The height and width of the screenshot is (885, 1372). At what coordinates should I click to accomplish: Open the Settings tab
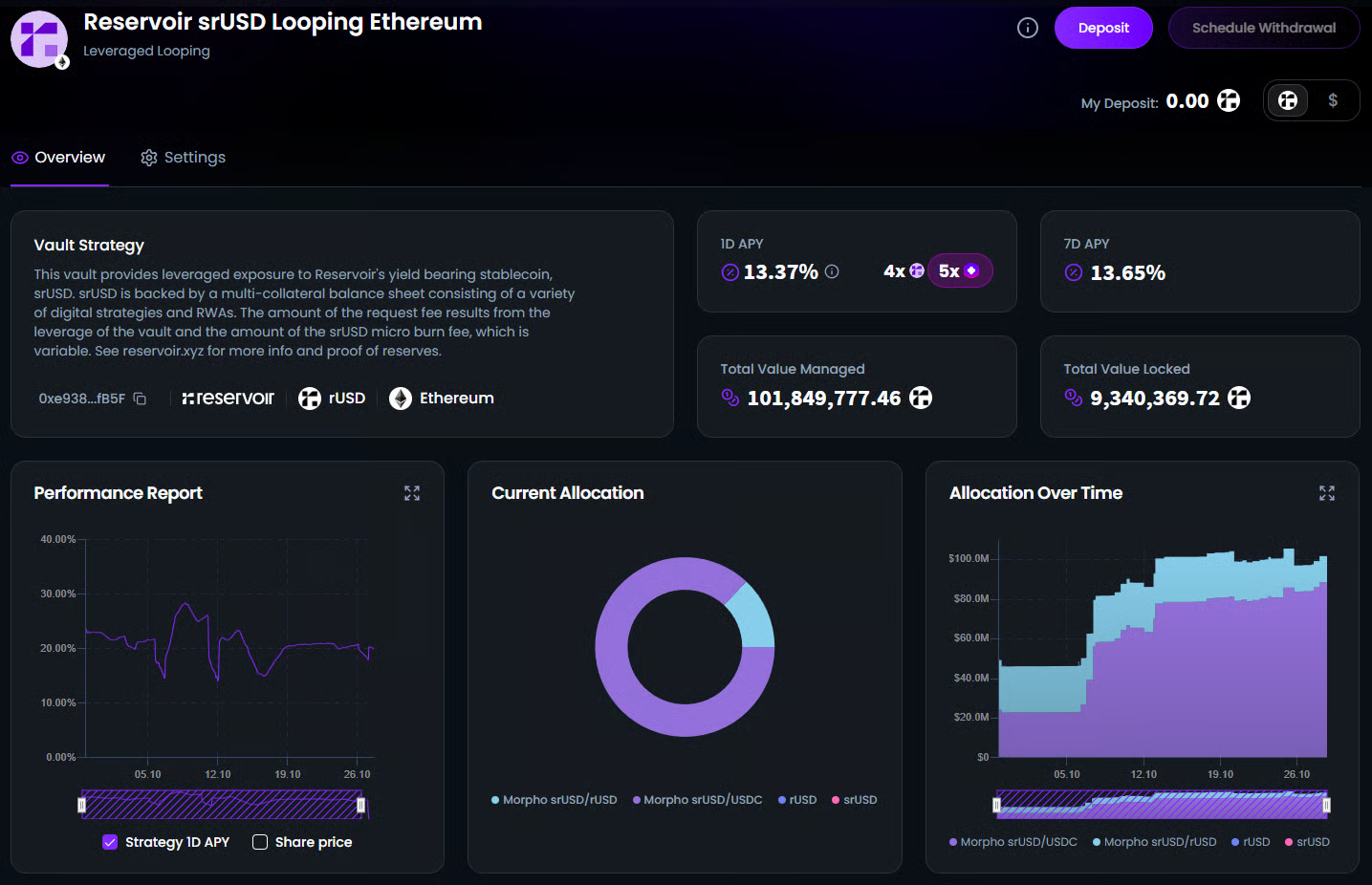pos(184,158)
